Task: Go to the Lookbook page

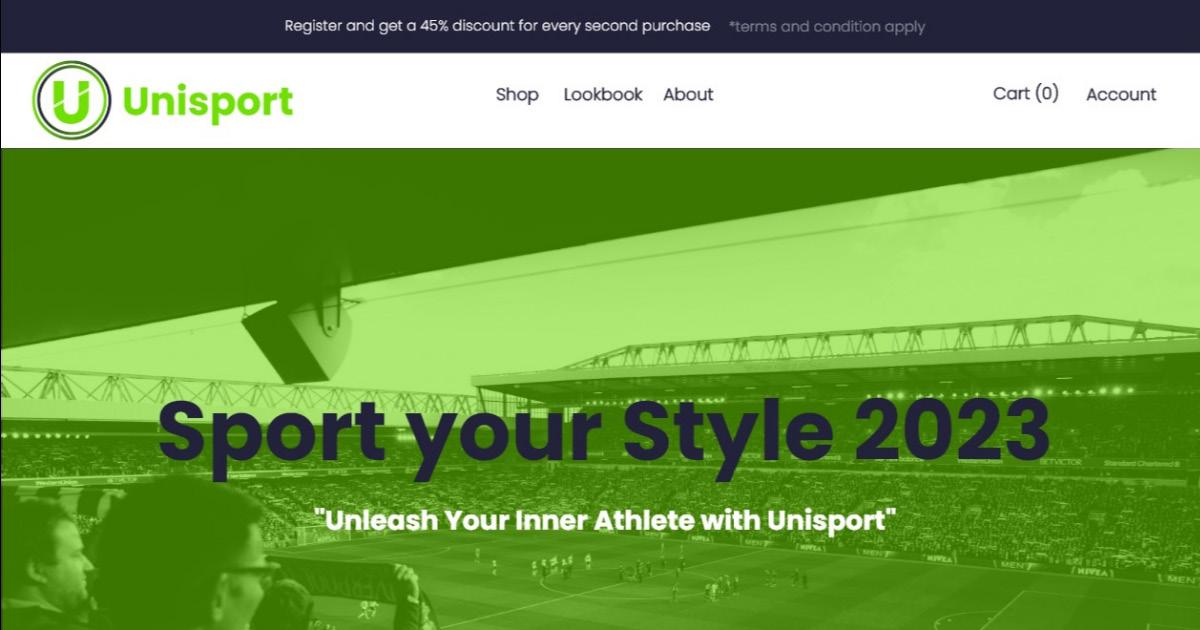Action: (603, 94)
